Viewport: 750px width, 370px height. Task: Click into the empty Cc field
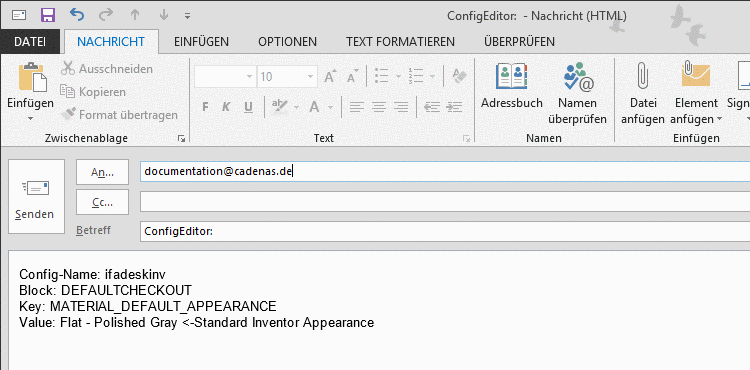point(445,201)
